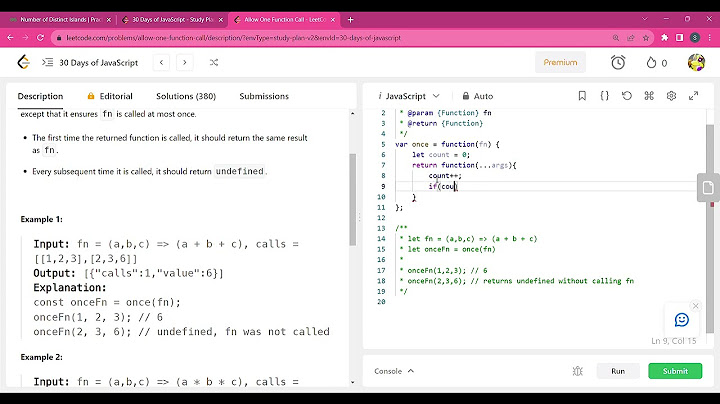This screenshot has width=720, height=404.
Task: Toggle the Auto lock setting
Action: tap(478, 96)
